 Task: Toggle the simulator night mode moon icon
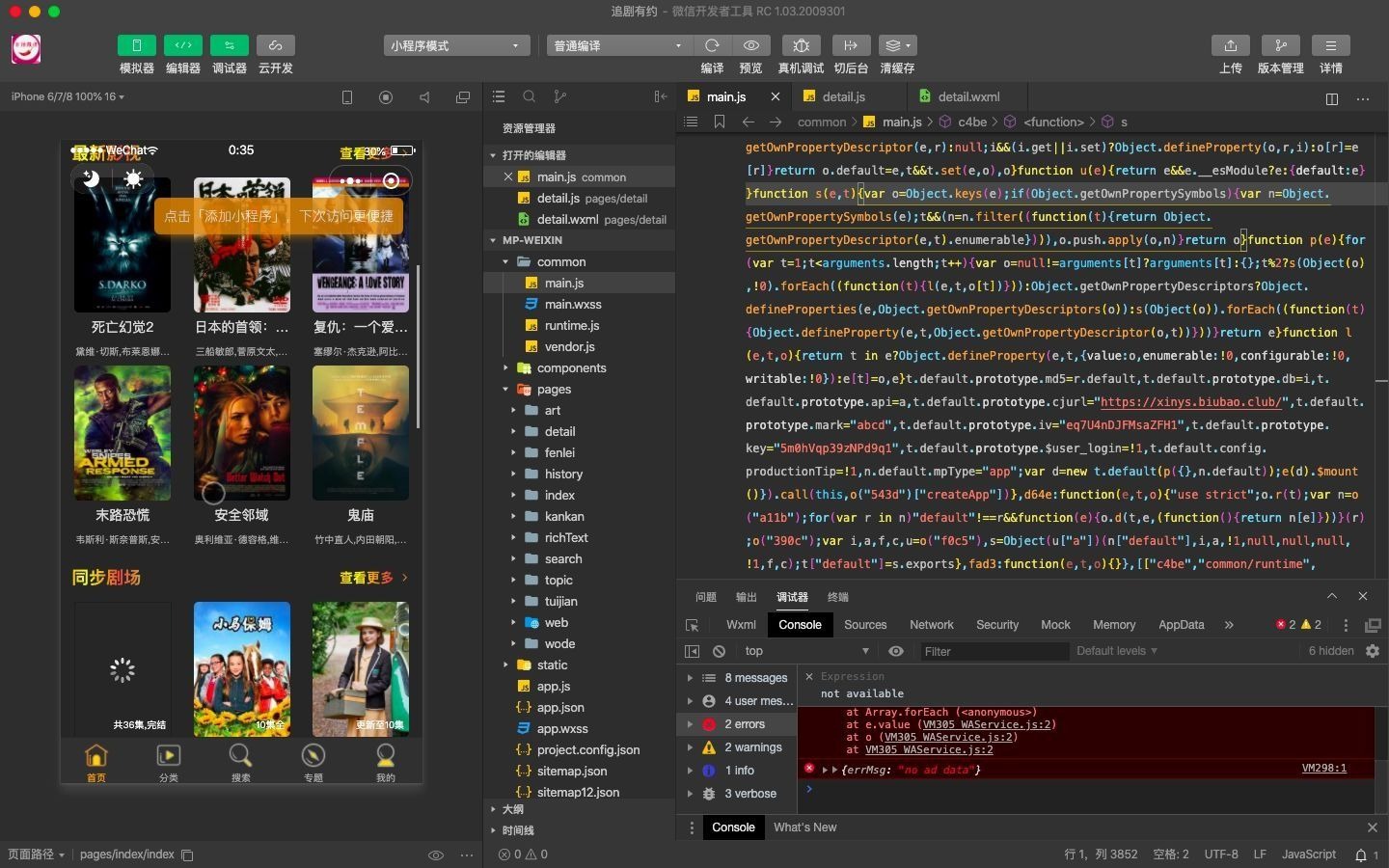point(91,178)
